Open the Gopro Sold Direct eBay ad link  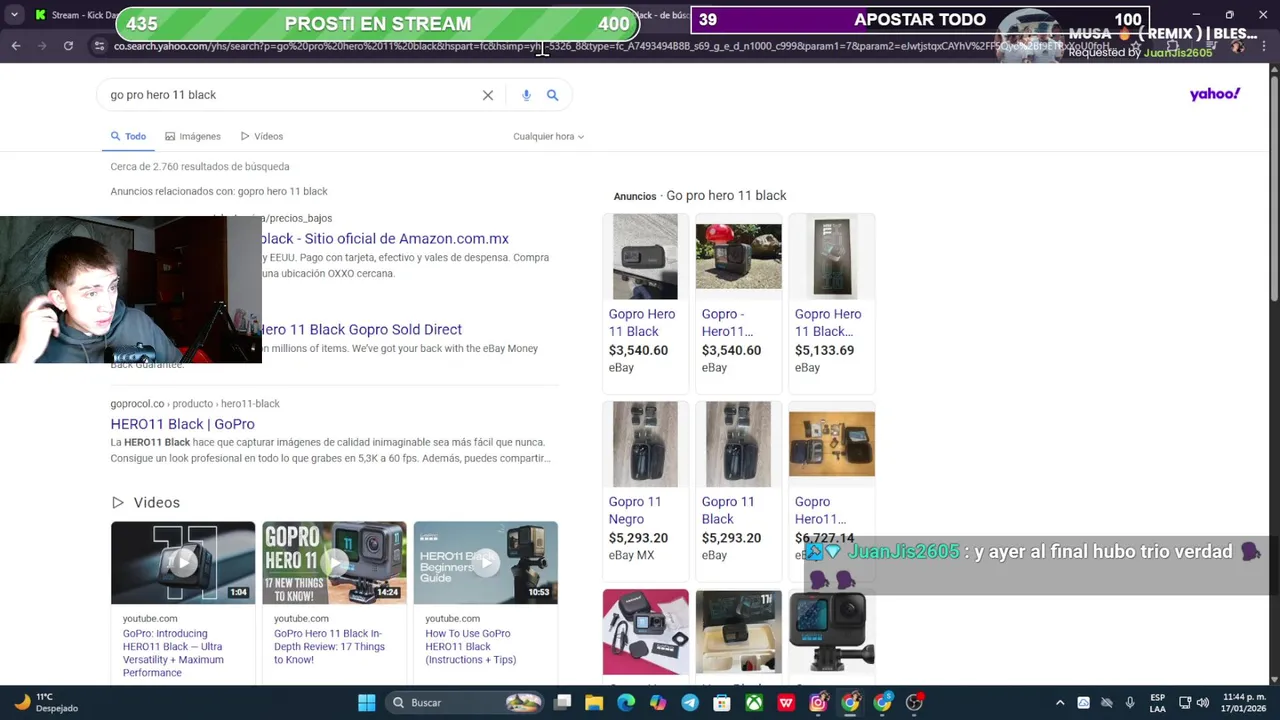coord(362,330)
